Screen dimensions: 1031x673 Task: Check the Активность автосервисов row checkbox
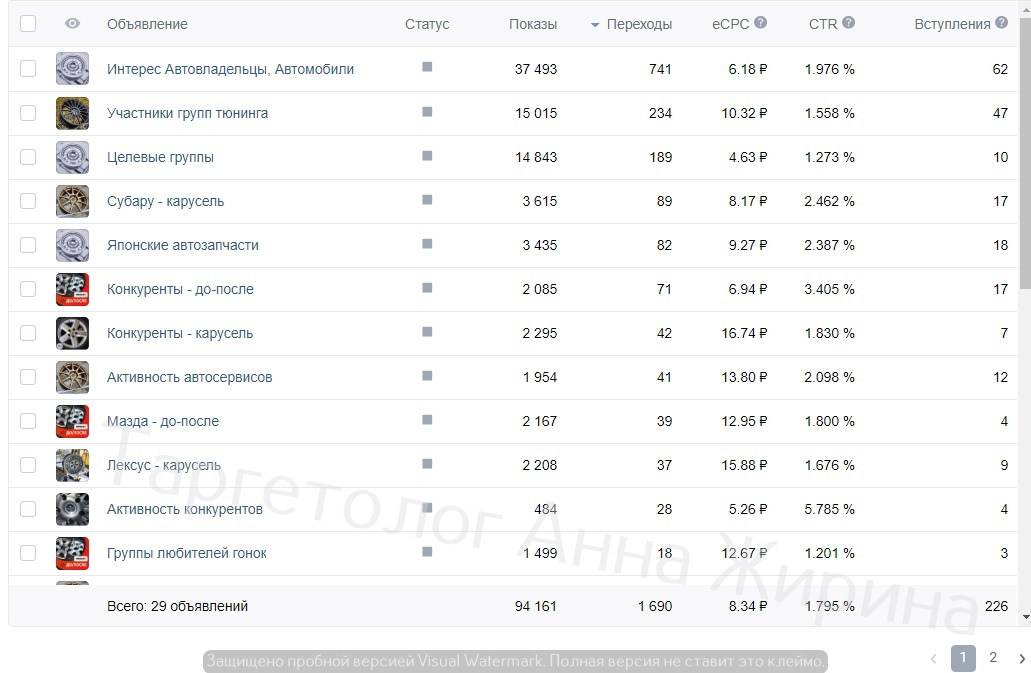point(28,377)
